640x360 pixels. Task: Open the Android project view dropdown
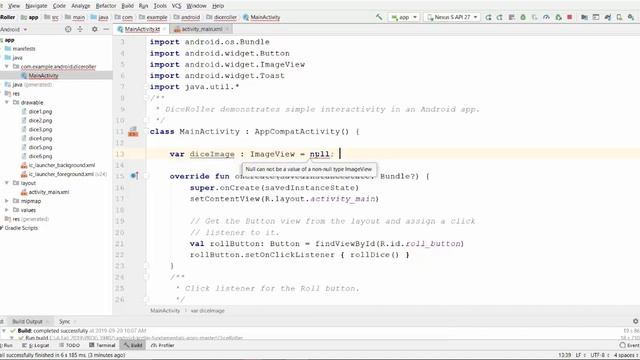point(13,29)
